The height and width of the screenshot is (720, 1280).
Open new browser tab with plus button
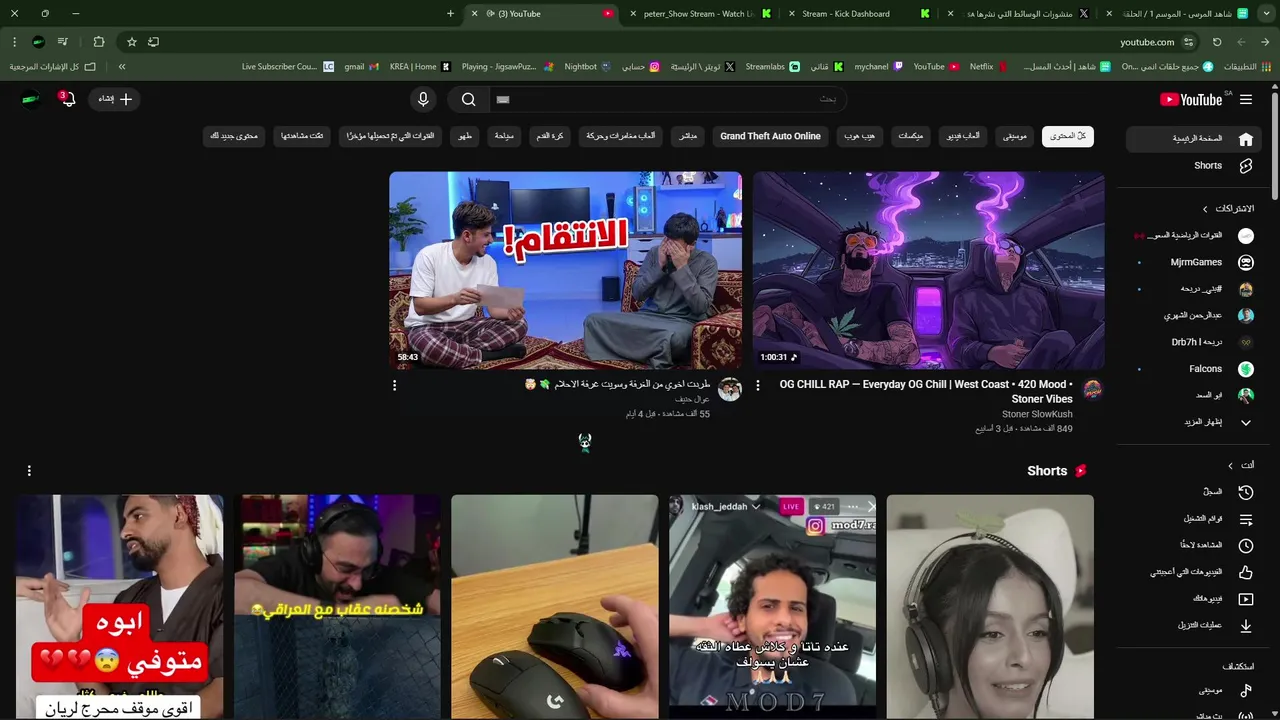click(450, 14)
